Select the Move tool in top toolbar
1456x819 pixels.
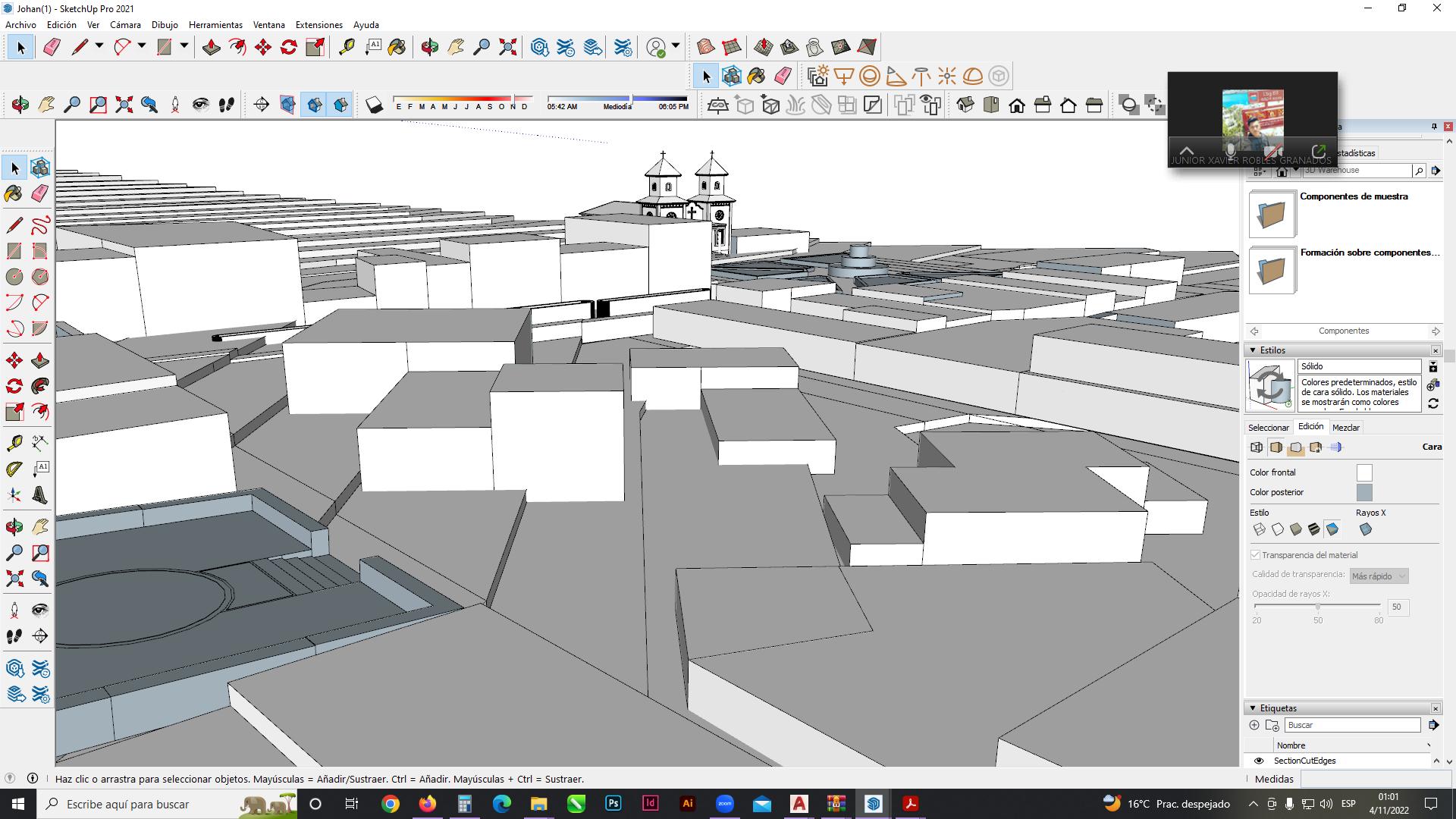[263, 47]
